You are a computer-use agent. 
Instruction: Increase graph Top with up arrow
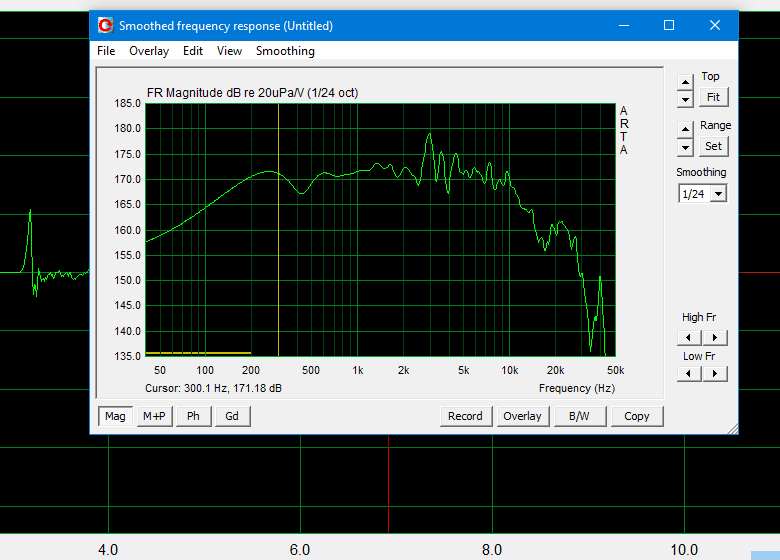685,82
